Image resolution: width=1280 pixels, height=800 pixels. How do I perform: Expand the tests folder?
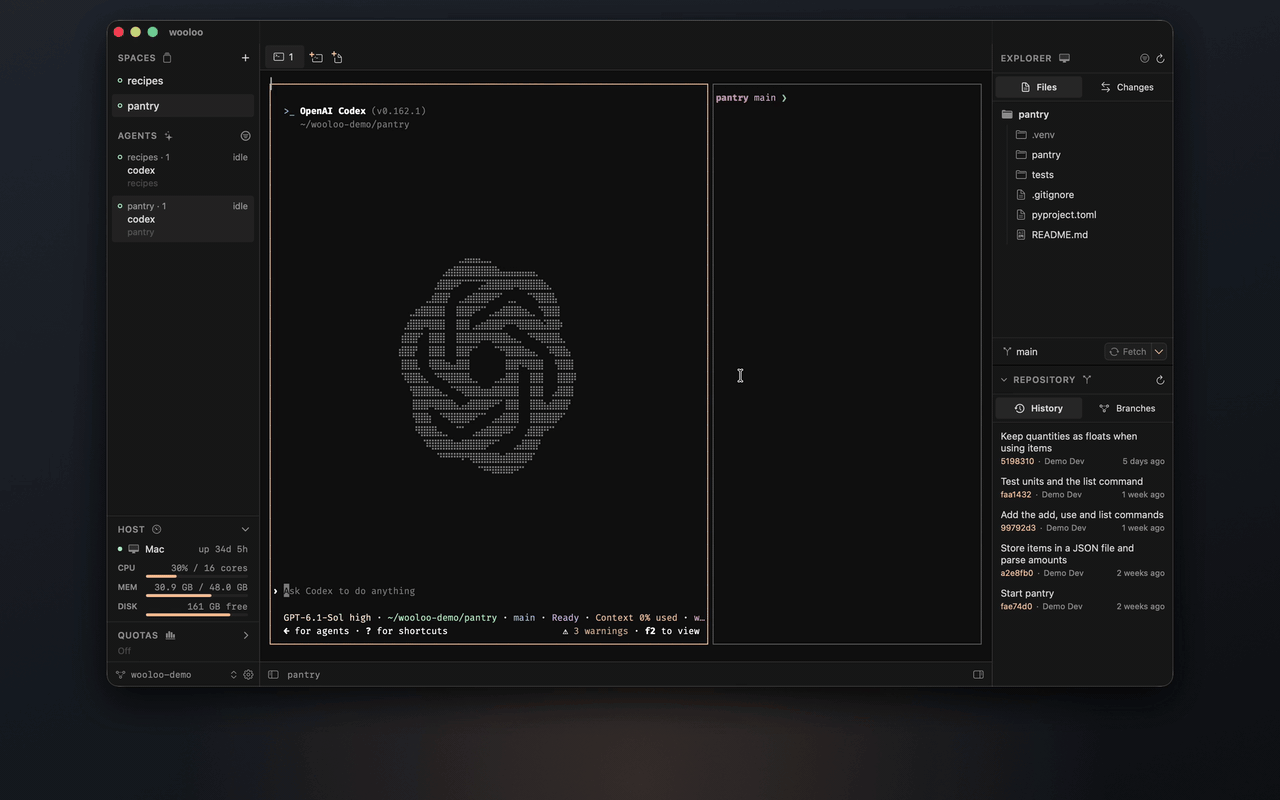point(1083,175)
